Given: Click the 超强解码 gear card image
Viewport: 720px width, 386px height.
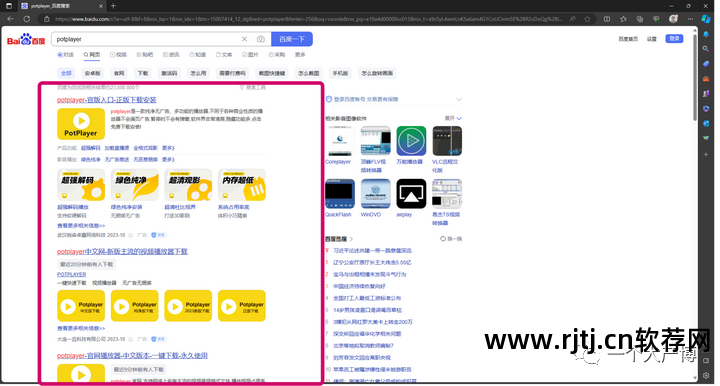Looking at the screenshot, I should (81, 185).
